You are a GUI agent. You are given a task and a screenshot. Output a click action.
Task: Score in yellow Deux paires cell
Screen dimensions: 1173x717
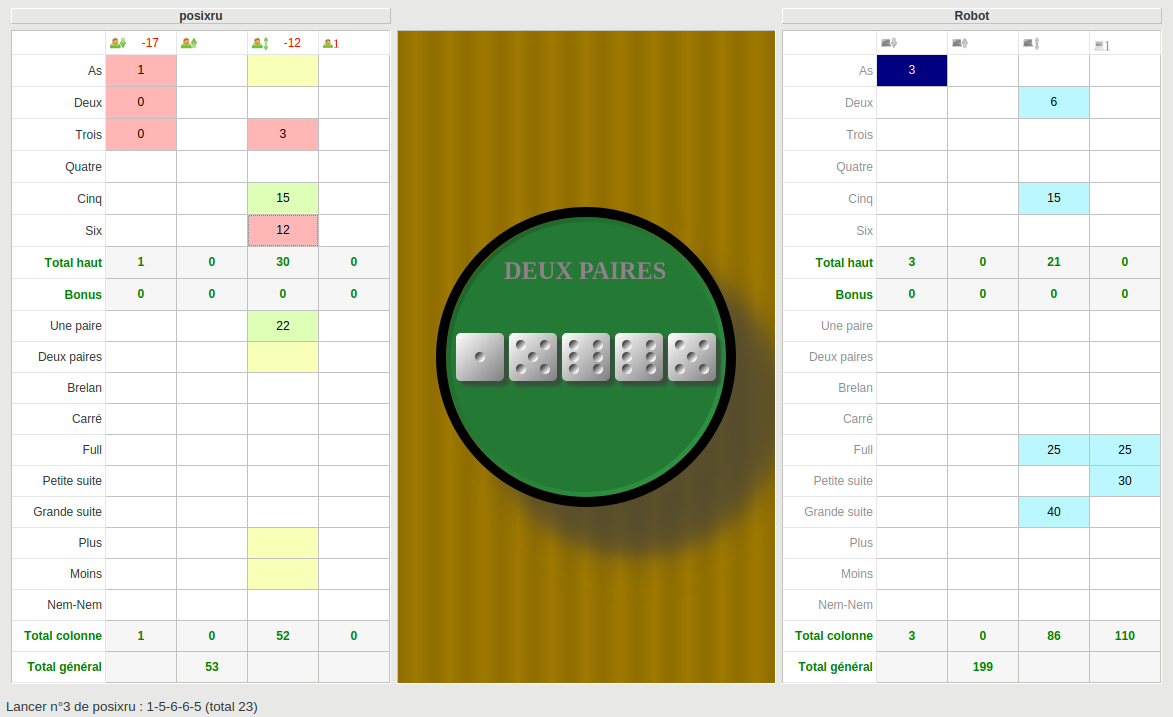click(x=283, y=357)
